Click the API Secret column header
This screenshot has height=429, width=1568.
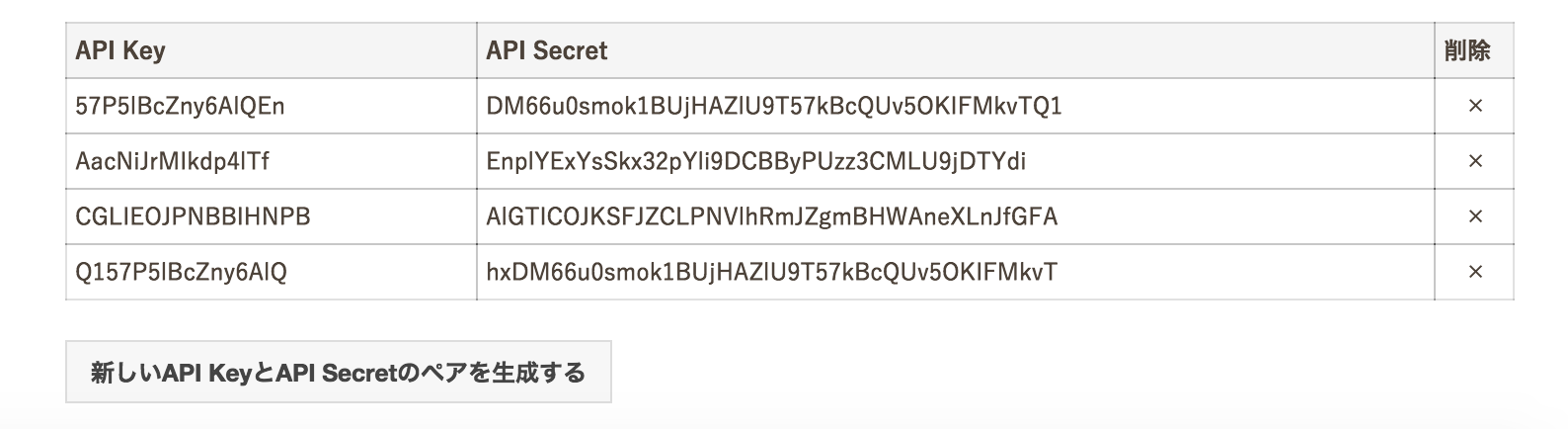click(546, 50)
